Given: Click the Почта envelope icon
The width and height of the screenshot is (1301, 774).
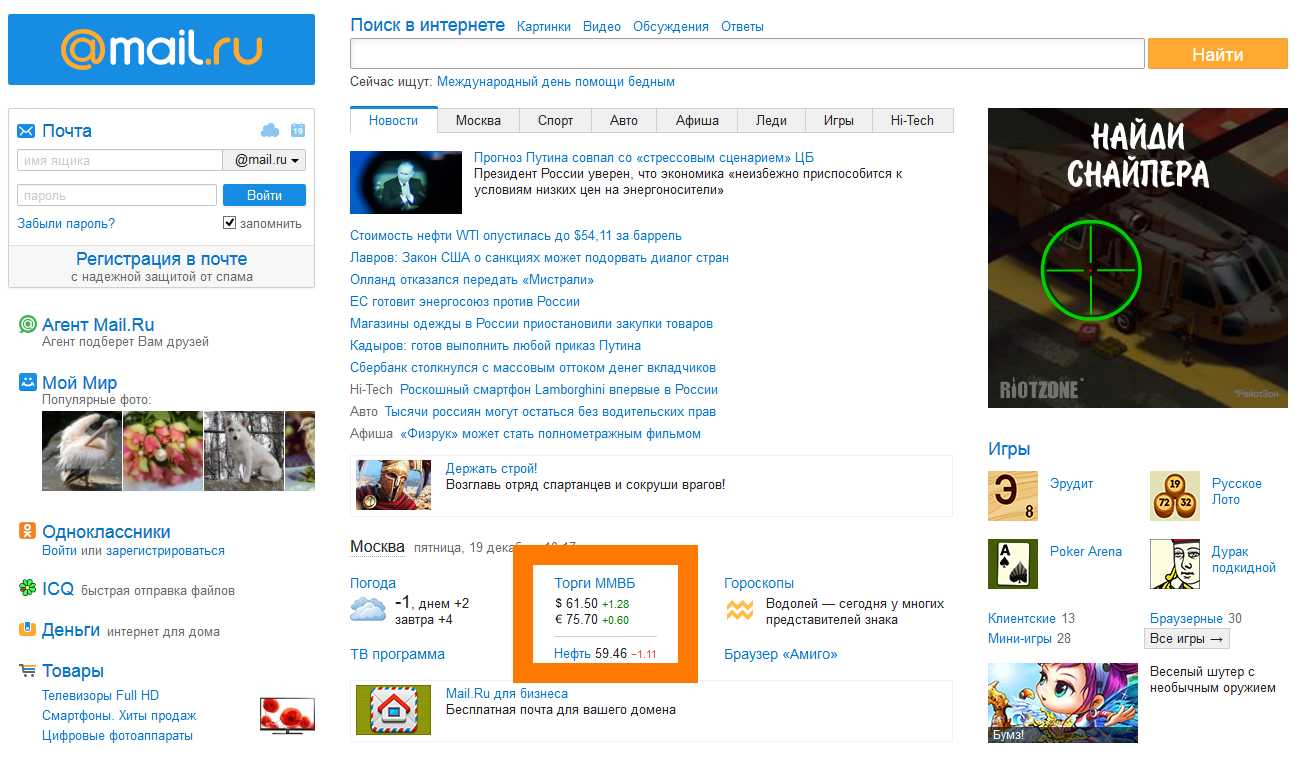Looking at the screenshot, I should click(26, 131).
